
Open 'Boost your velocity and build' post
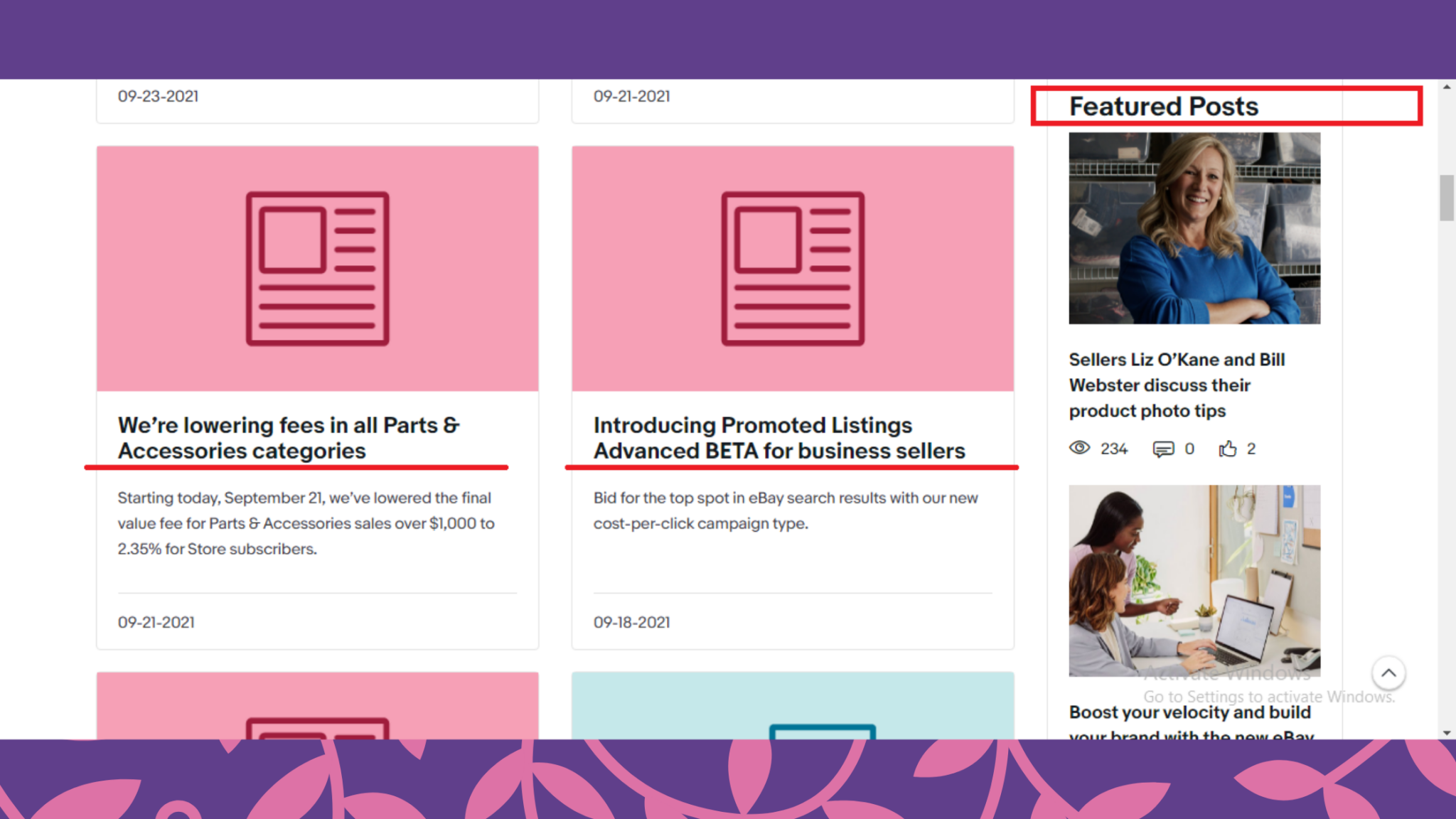pos(1189,712)
